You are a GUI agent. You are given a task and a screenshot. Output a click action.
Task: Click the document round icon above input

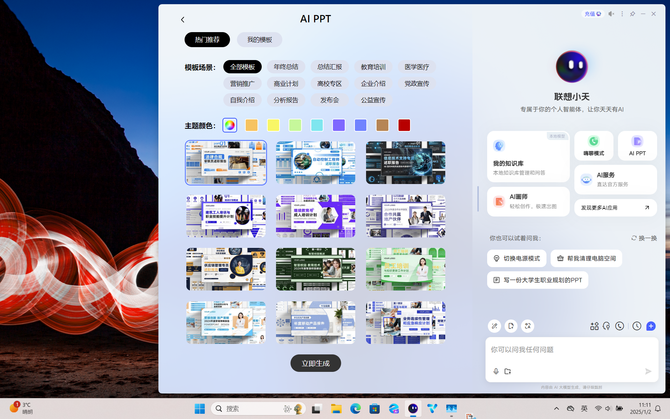(511, 326)
